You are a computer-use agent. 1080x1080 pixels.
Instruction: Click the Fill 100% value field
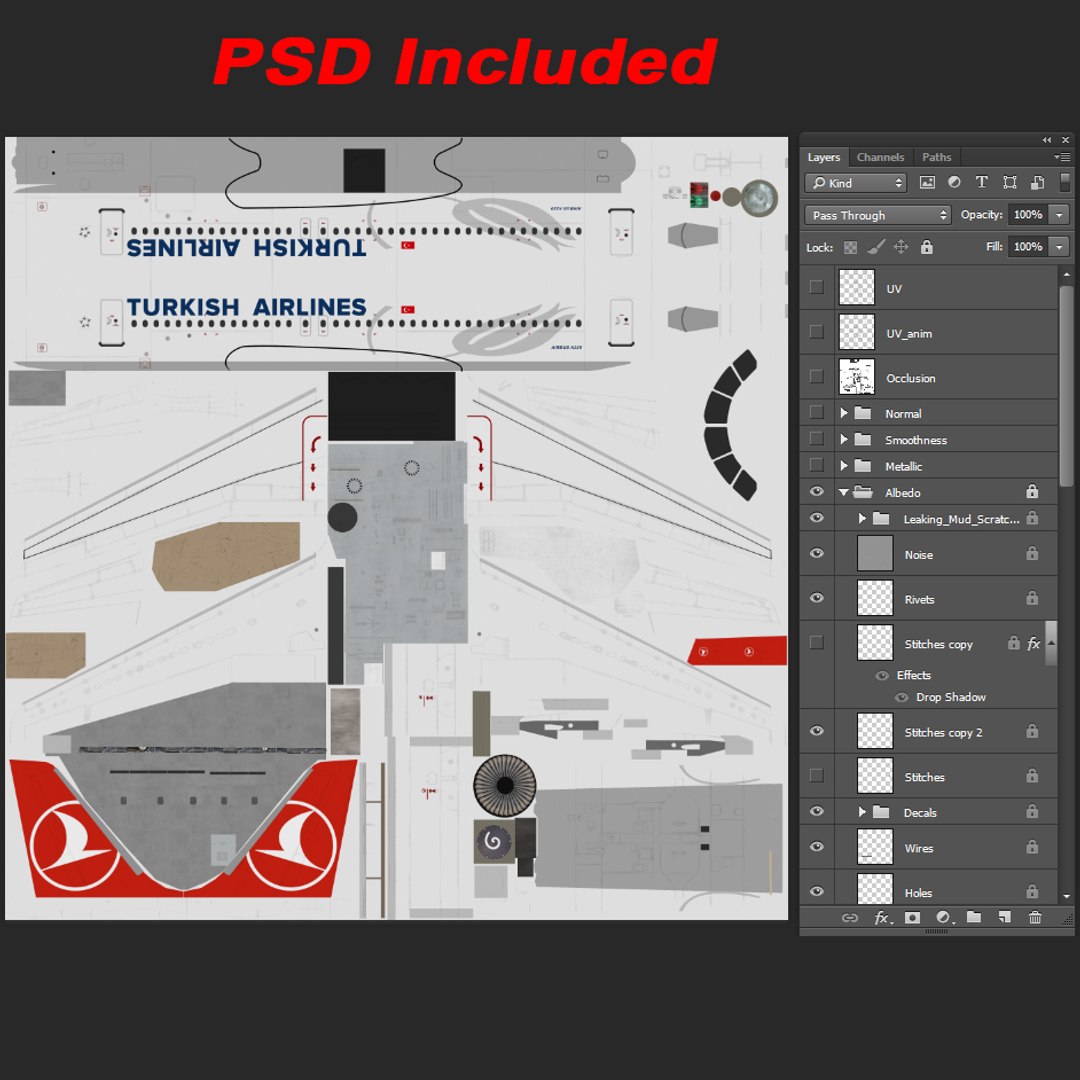(1028, 247)
